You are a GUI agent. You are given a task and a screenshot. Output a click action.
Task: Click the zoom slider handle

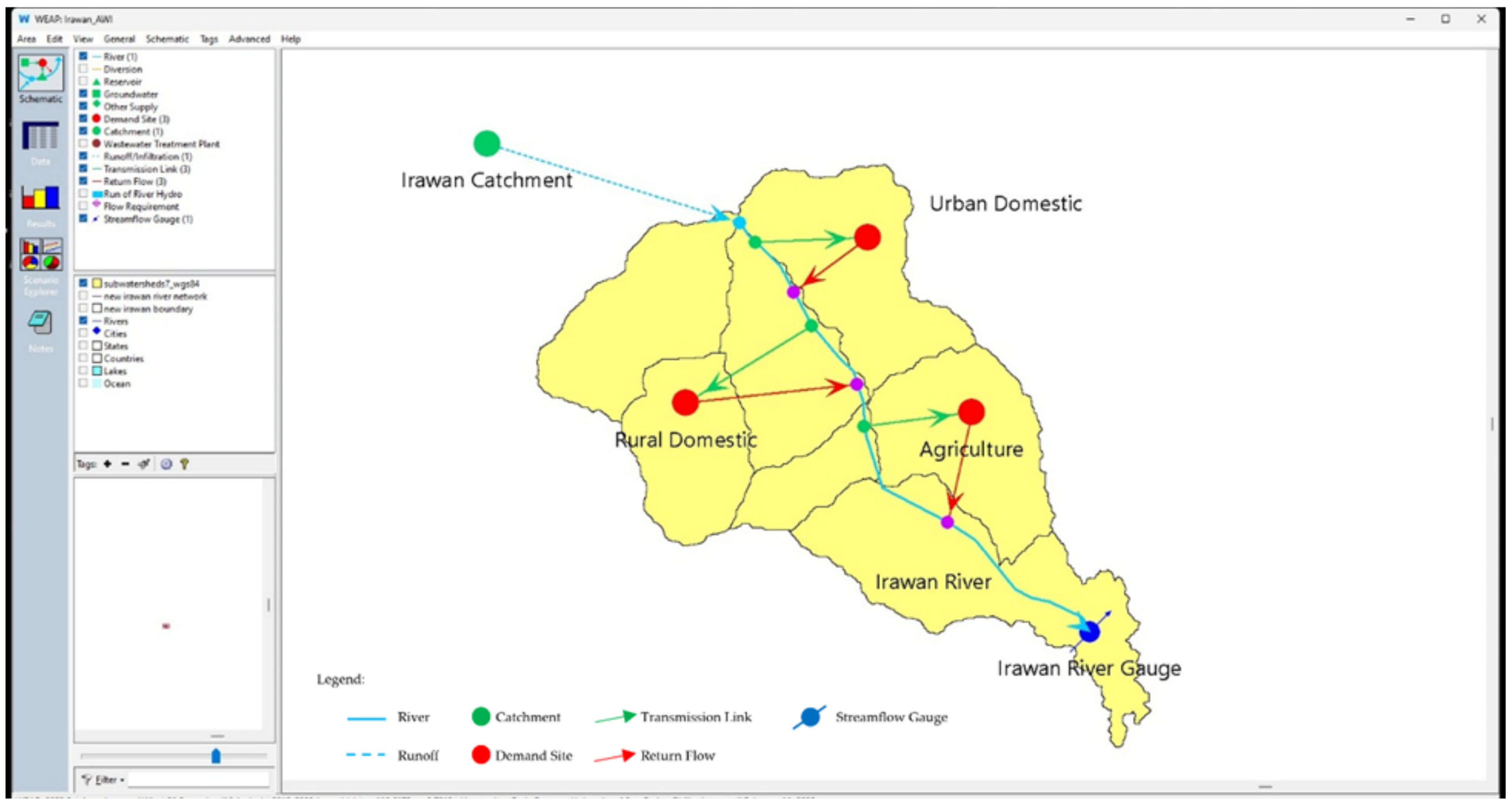(215, 756)
